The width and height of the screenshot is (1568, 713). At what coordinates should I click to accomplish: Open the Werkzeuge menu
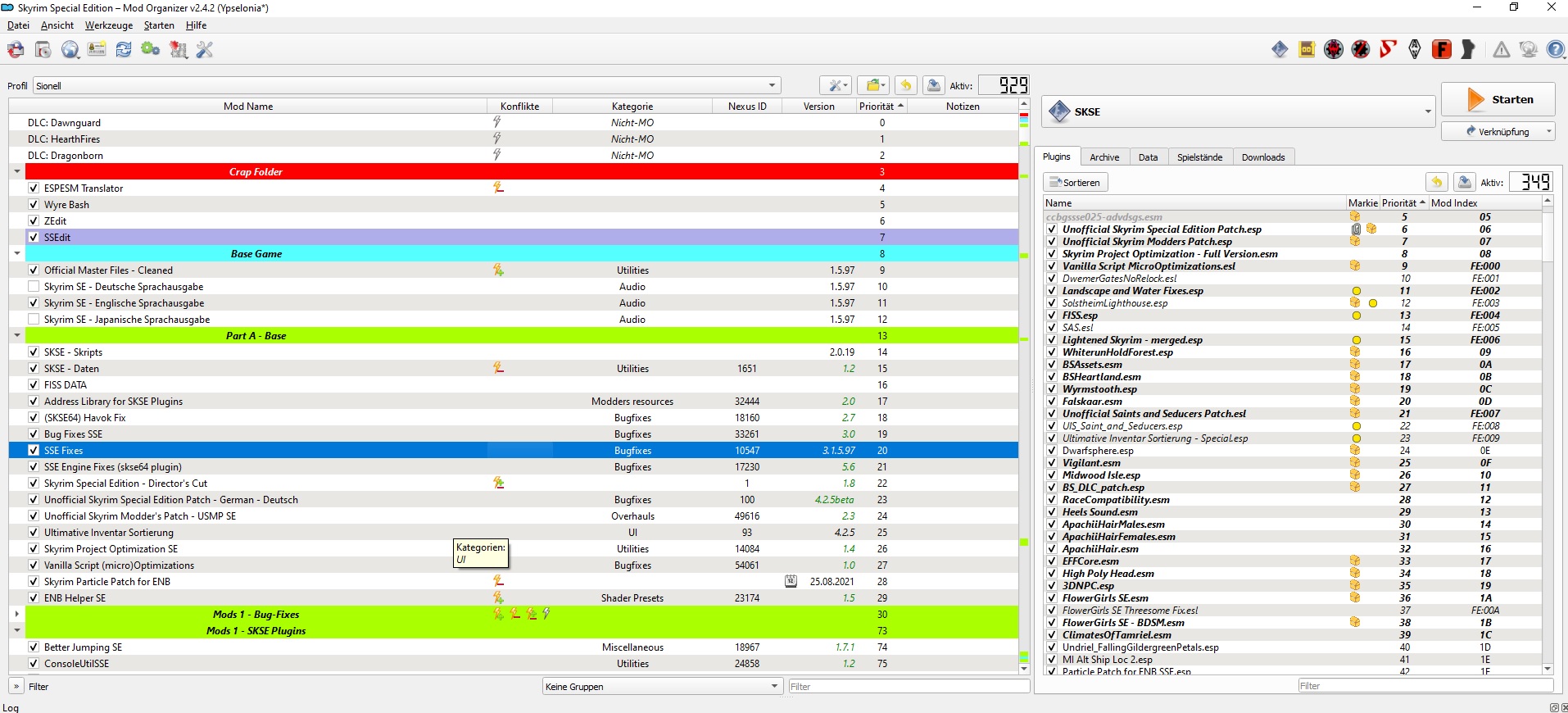tap(109, 25)
